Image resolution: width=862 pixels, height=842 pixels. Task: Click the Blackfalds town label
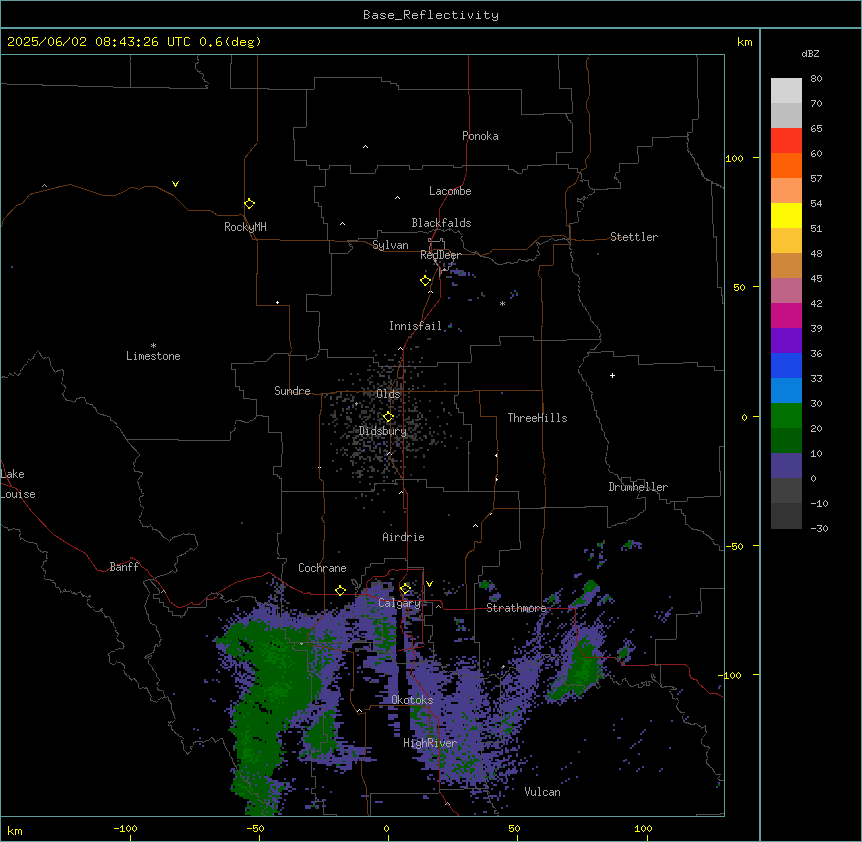coord(441,223)
